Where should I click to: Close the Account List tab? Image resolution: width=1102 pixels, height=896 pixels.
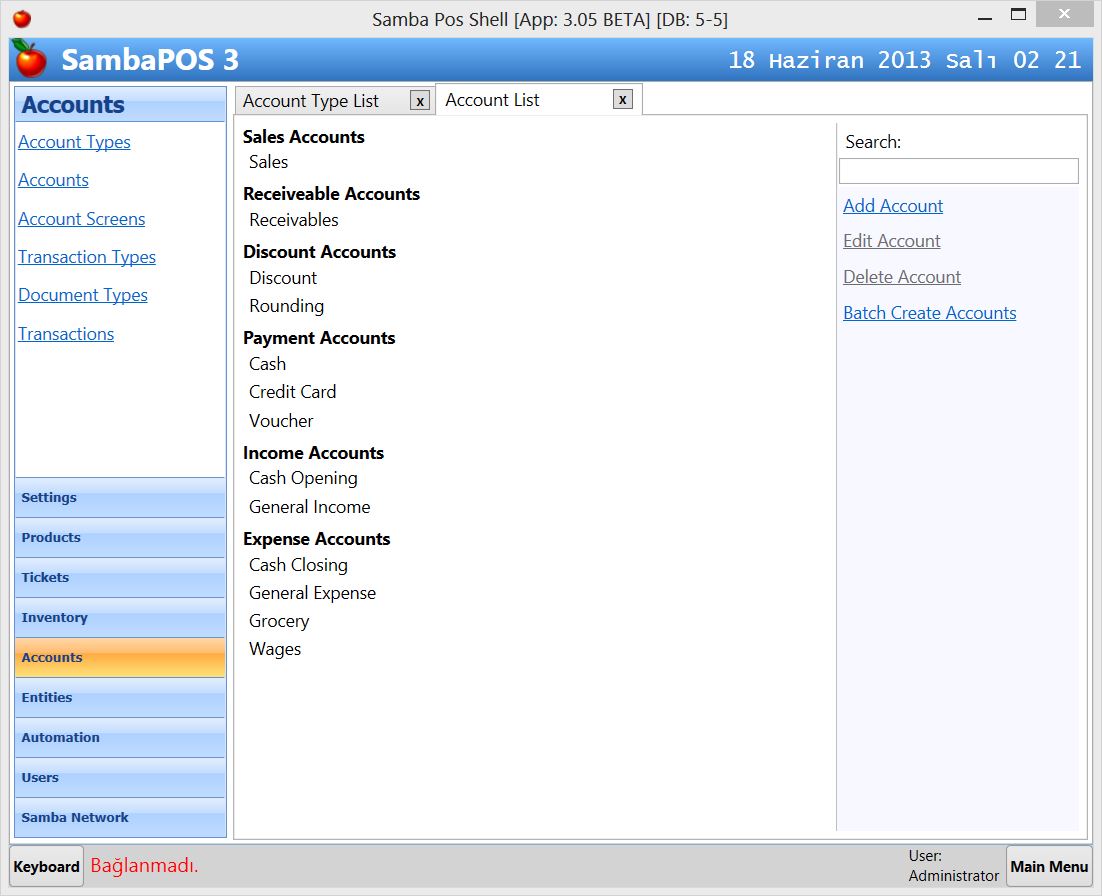622,99
